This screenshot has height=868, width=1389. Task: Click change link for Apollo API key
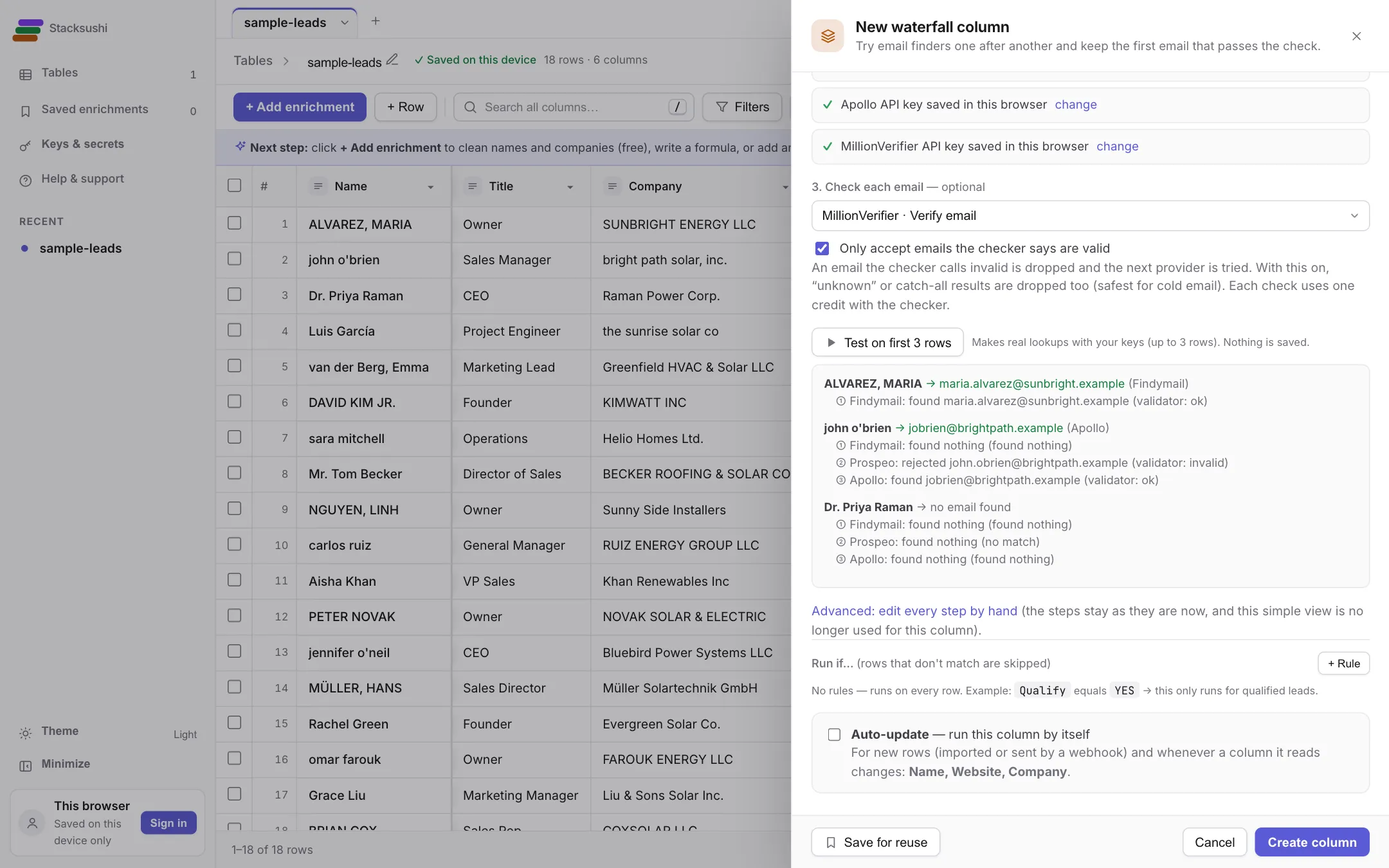click(x=1076, y=105)
